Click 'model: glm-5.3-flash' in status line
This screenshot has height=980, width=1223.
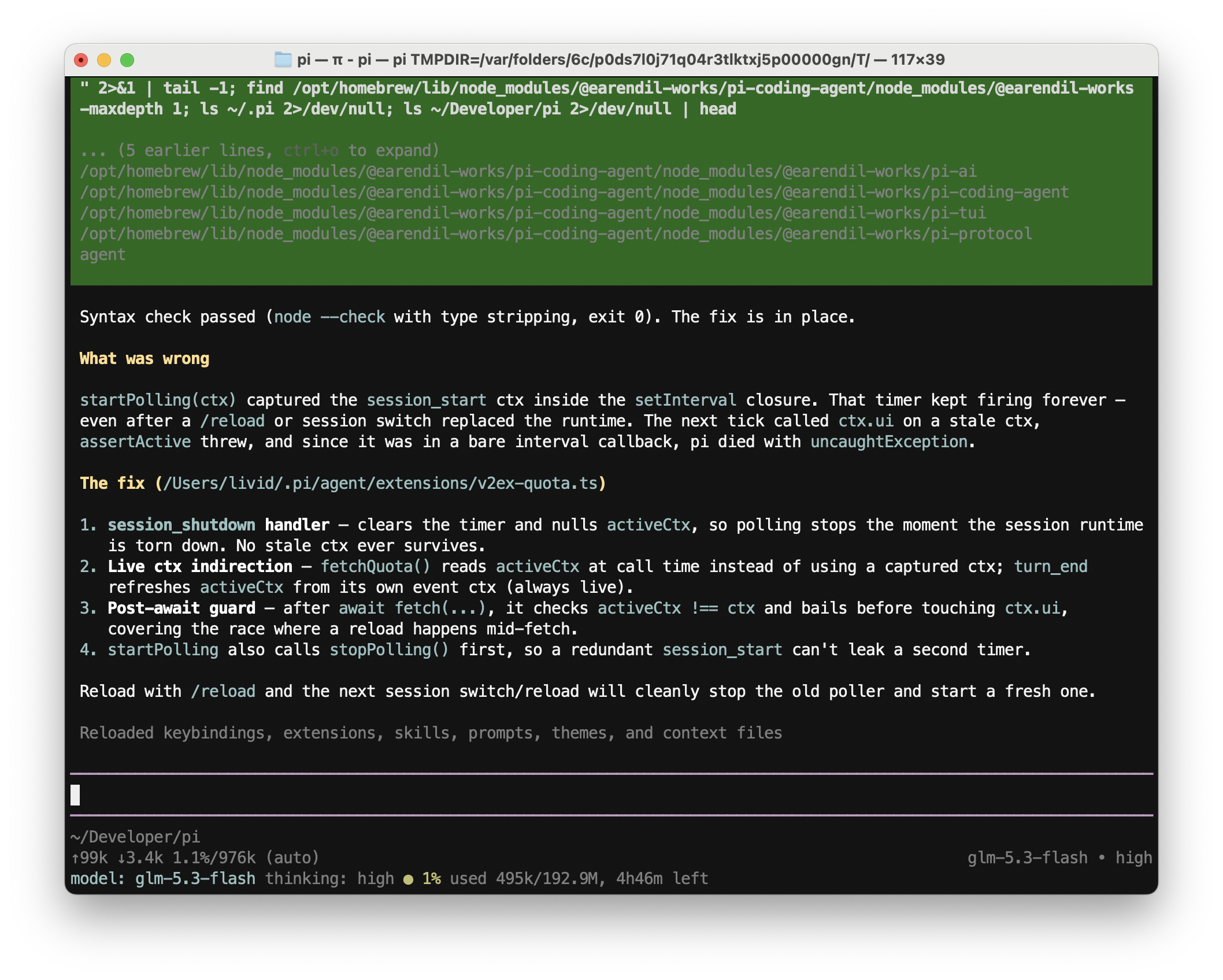(x=163, y=878)
